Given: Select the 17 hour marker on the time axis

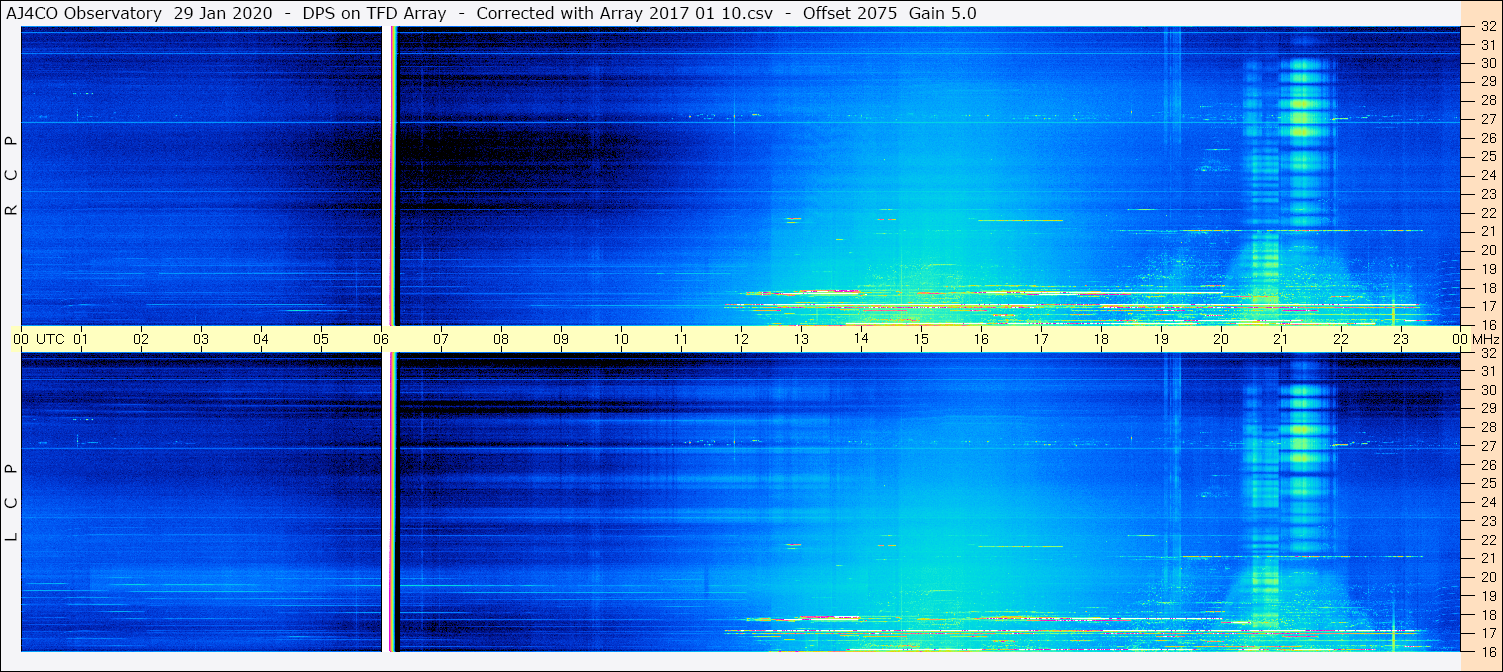Looking at the screenshot, I should pyautogui.click(x=1041, y=339).
